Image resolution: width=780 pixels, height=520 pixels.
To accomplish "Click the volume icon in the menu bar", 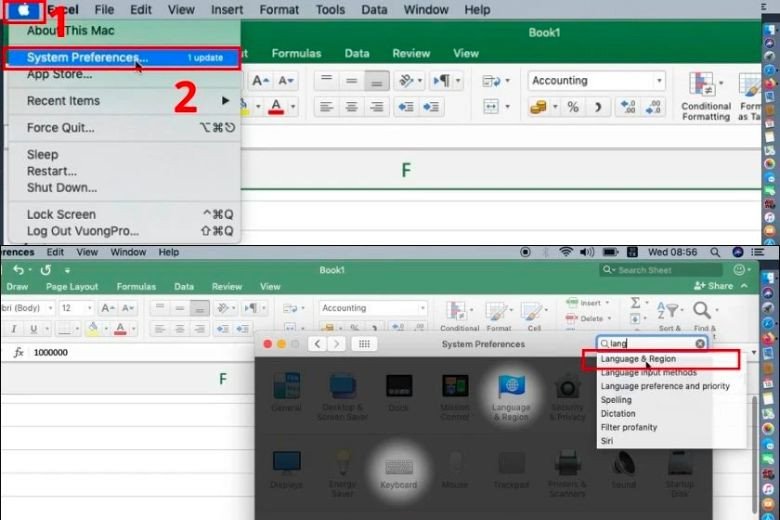I will coord(587,252).
